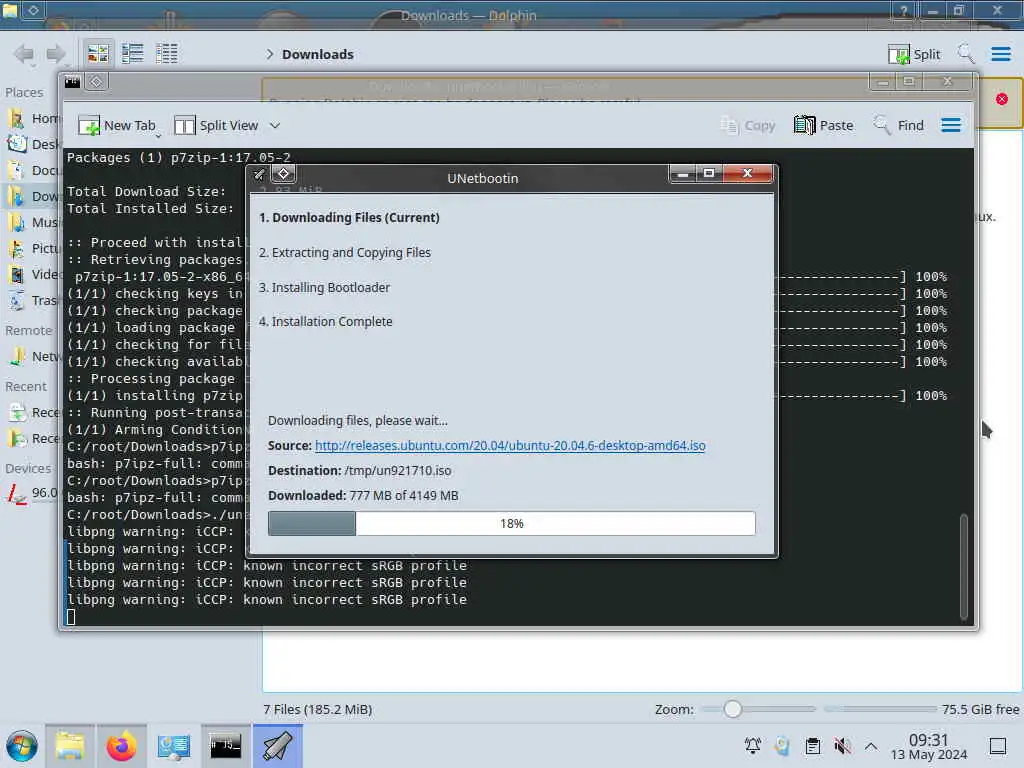The height and width of the screenshot is (768, 1024).
Task: Open Downloads in Places panel
Action: pyautogui.click(x=33, y=196)
